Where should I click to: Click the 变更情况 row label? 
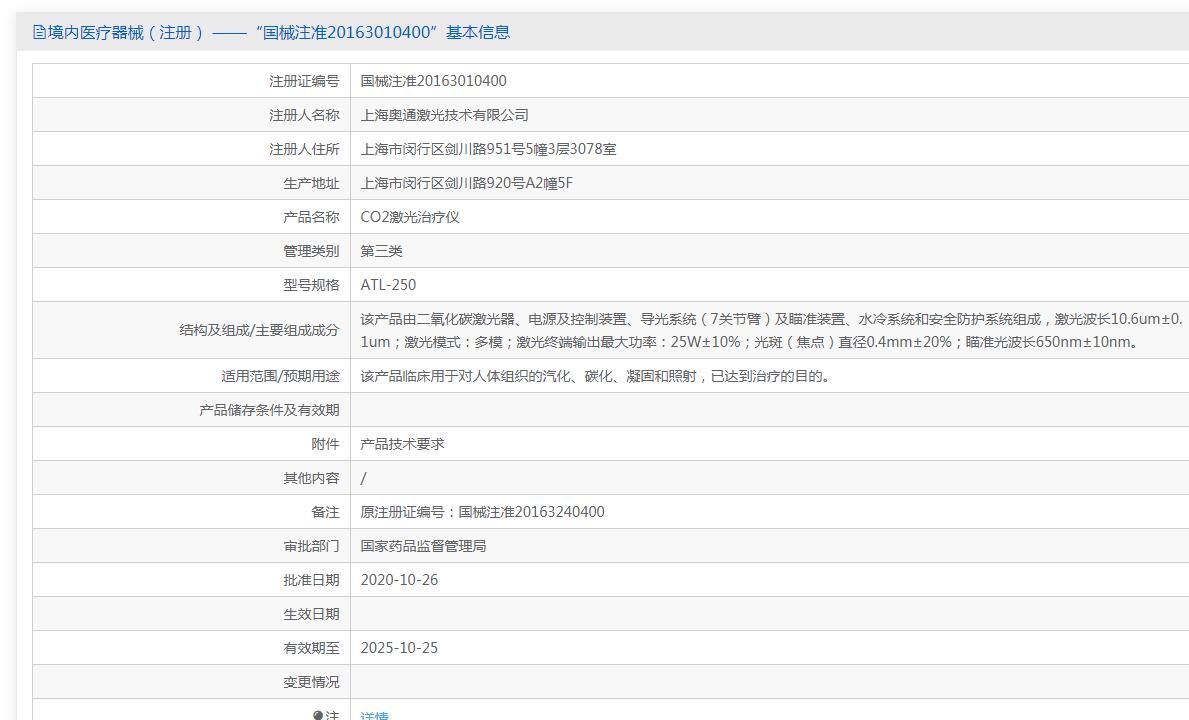pyautogui.click(x=311, y=682)
